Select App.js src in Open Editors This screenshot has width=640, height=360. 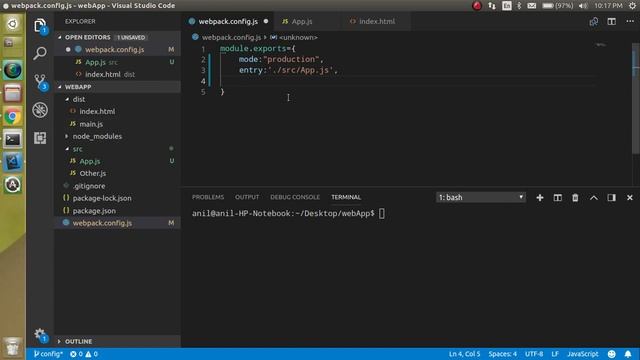[101, 62]
